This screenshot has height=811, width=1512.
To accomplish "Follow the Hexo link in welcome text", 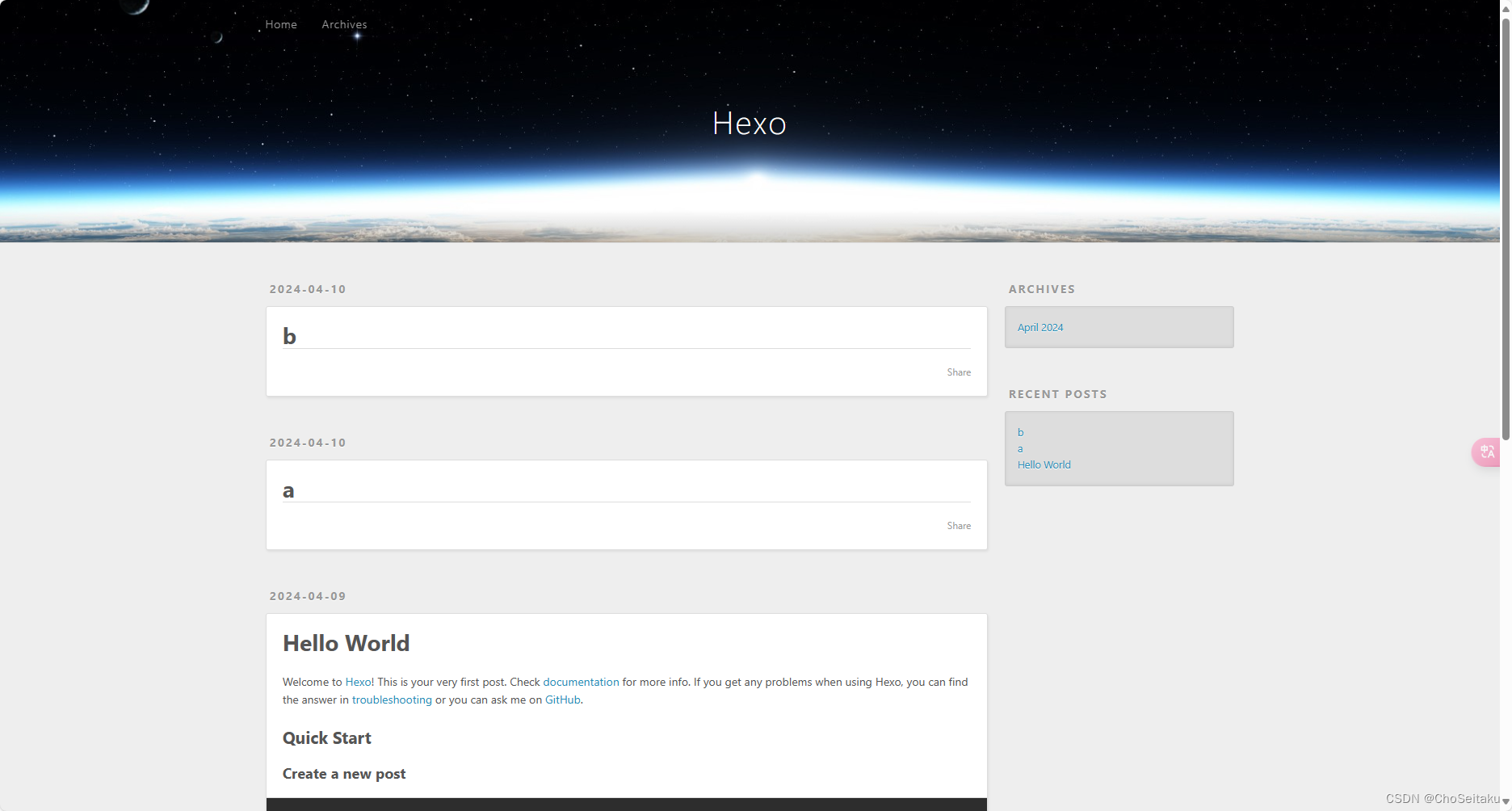I will tap(359, 682).
